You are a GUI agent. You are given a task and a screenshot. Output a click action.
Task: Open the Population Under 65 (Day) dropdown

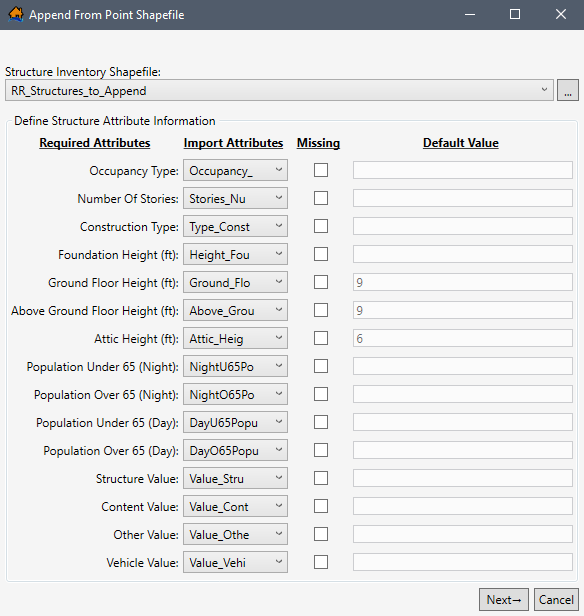tap(235, 422)
